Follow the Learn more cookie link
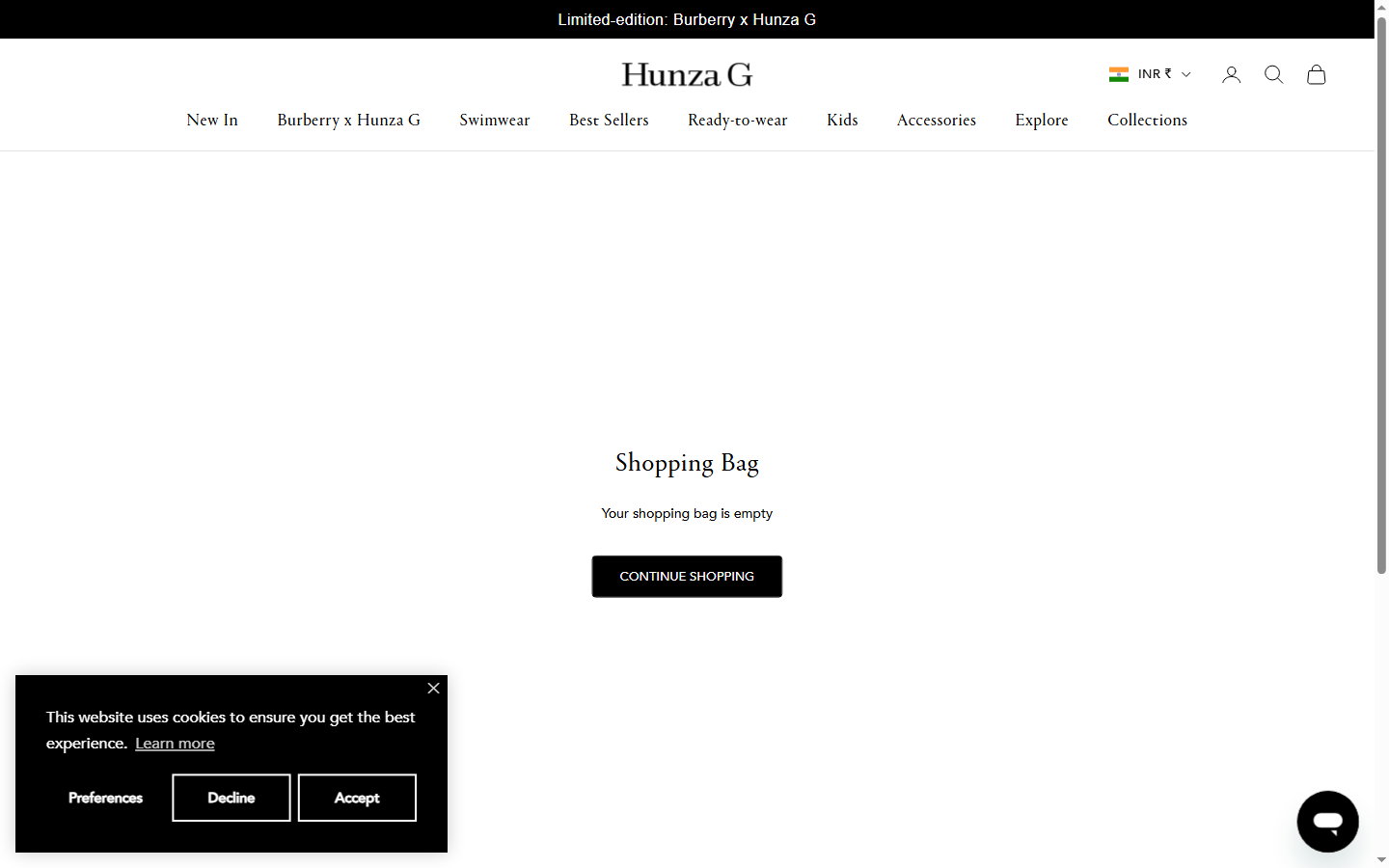Screen dimensions: 1389x868 point(175,744)
